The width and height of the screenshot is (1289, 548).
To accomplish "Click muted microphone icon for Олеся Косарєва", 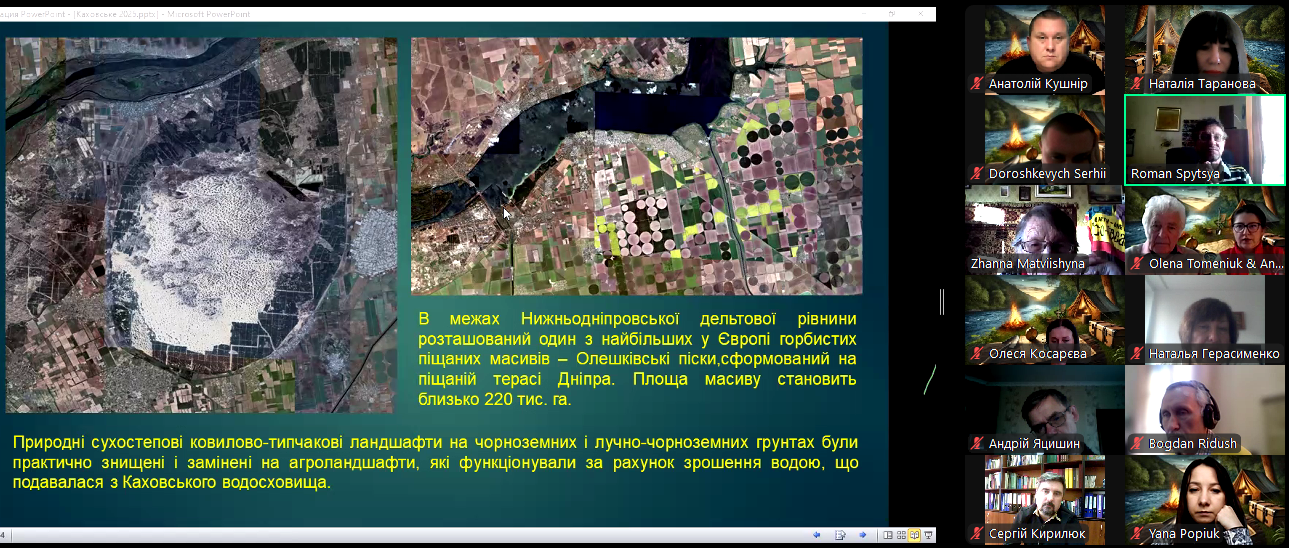I will tap(977, 354).
